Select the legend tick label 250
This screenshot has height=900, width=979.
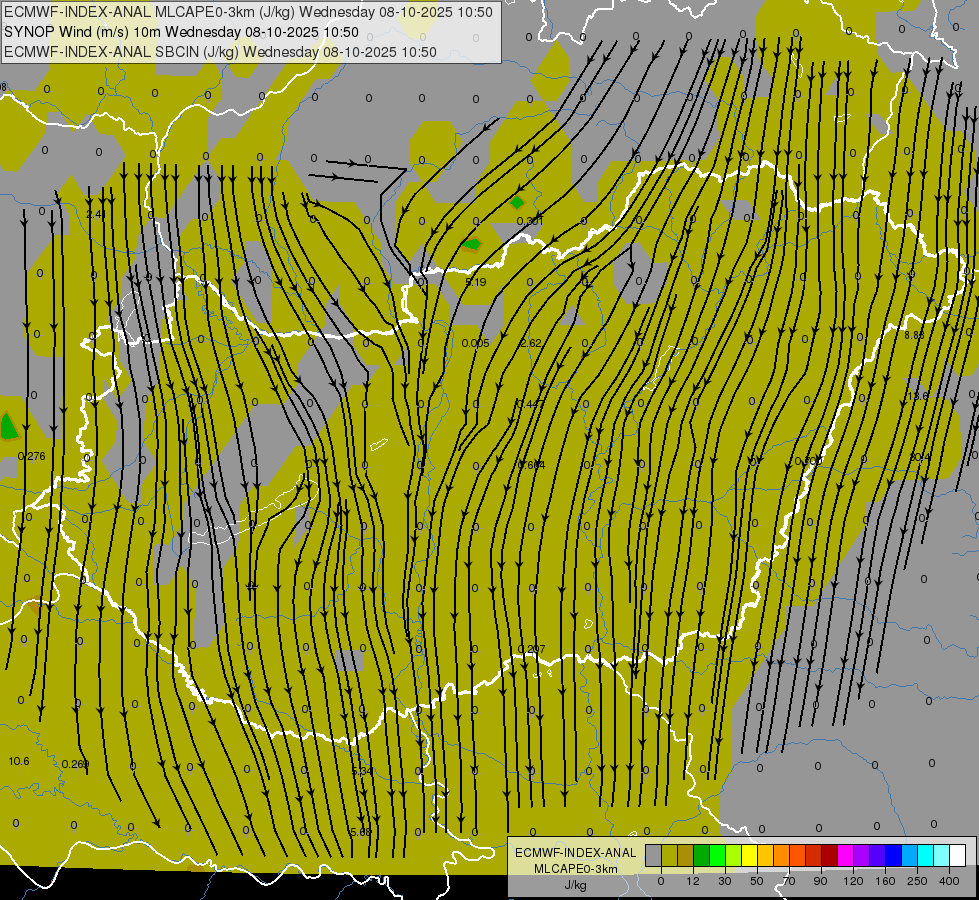[917, 881]
